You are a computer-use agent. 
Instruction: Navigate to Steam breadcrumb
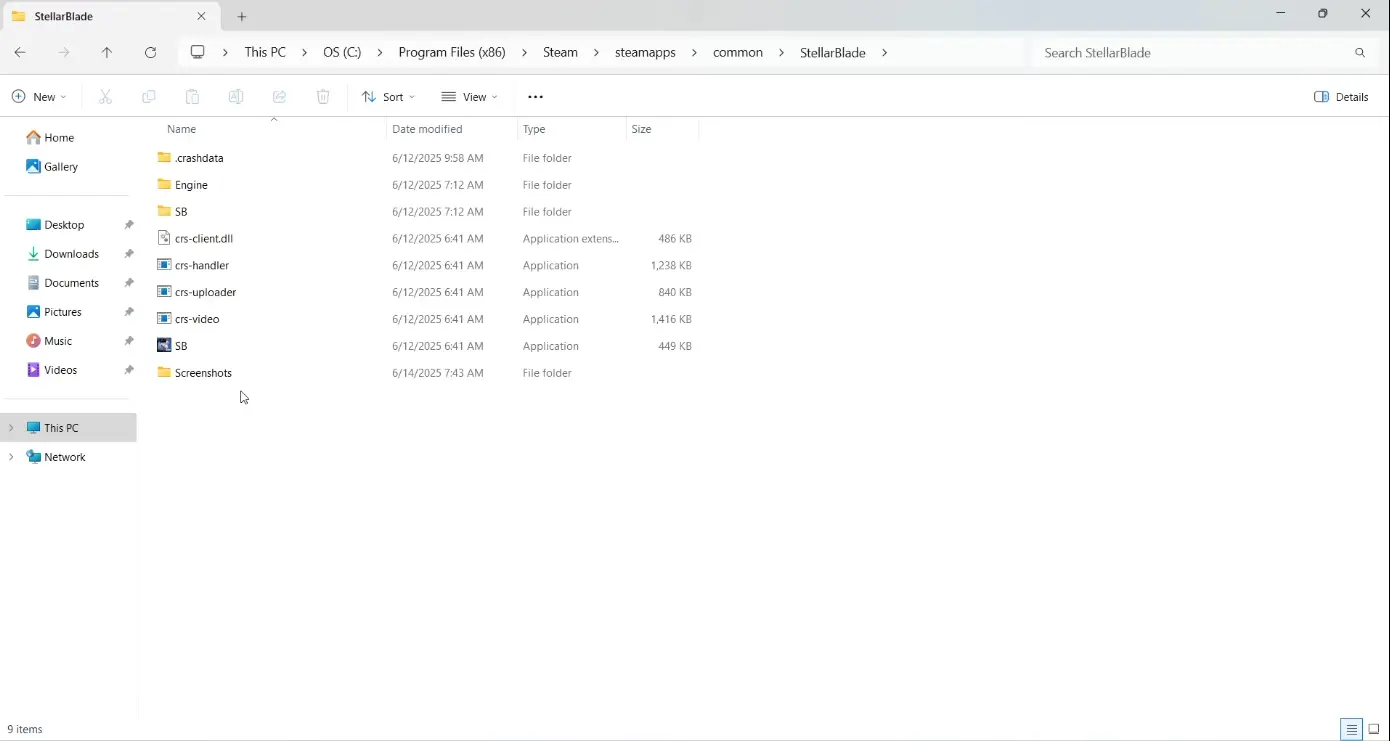point(560,52)
